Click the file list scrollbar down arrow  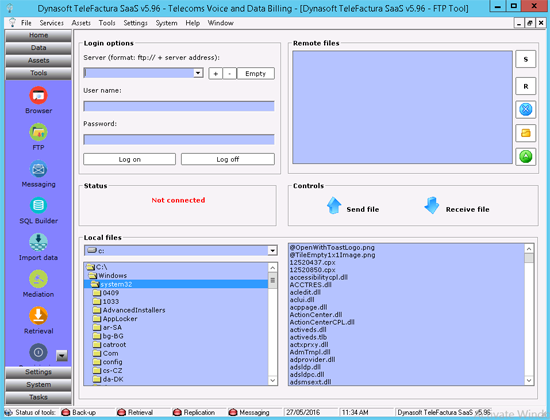coord(529,380)
